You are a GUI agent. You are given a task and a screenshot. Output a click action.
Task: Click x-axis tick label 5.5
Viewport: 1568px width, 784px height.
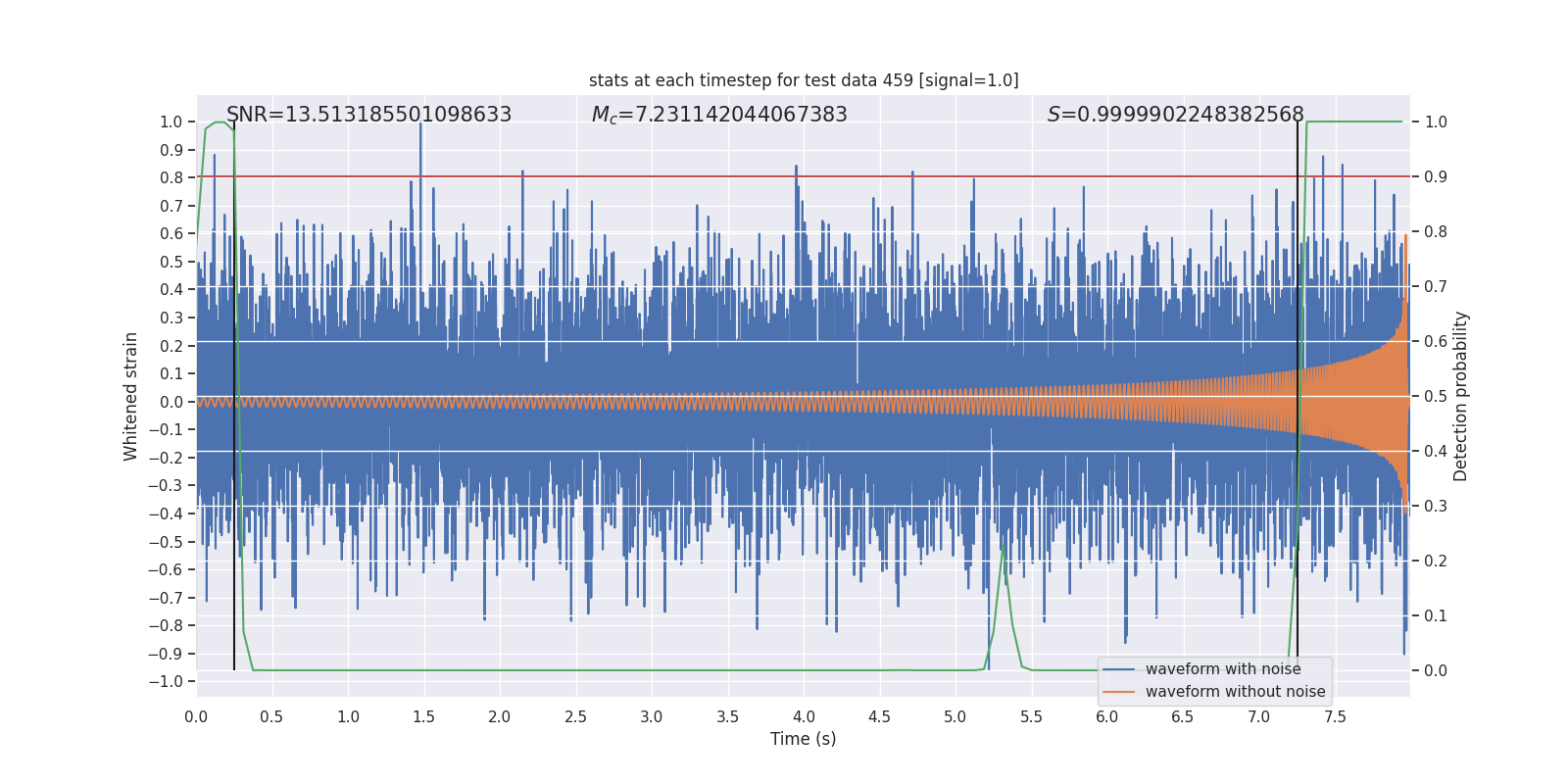point(1031,716)
